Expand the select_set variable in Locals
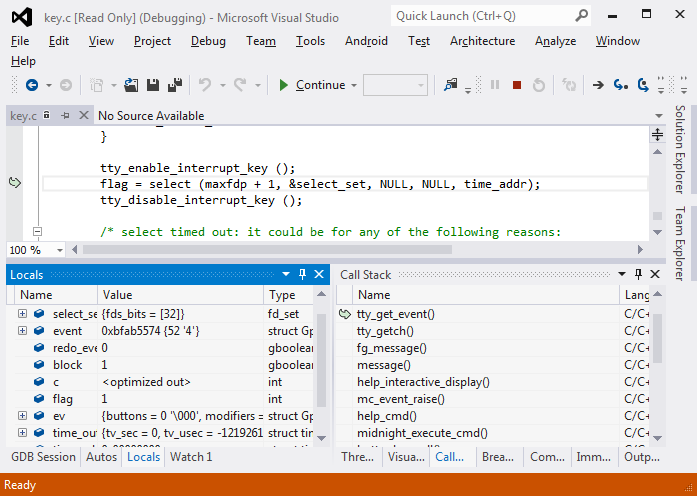 coord(22,314)
